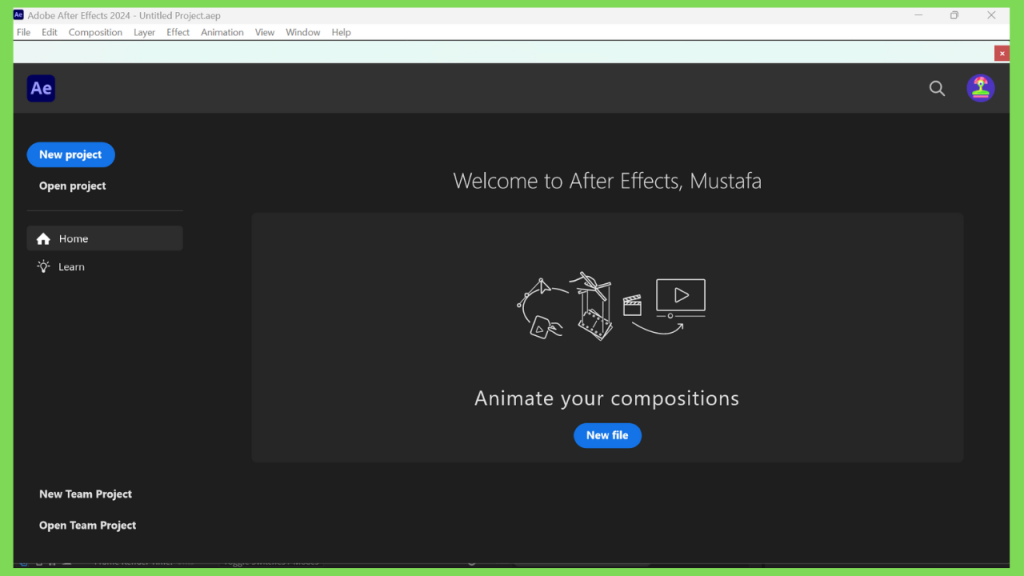
Task: Start a New Team Project
Action: [86, 494]
